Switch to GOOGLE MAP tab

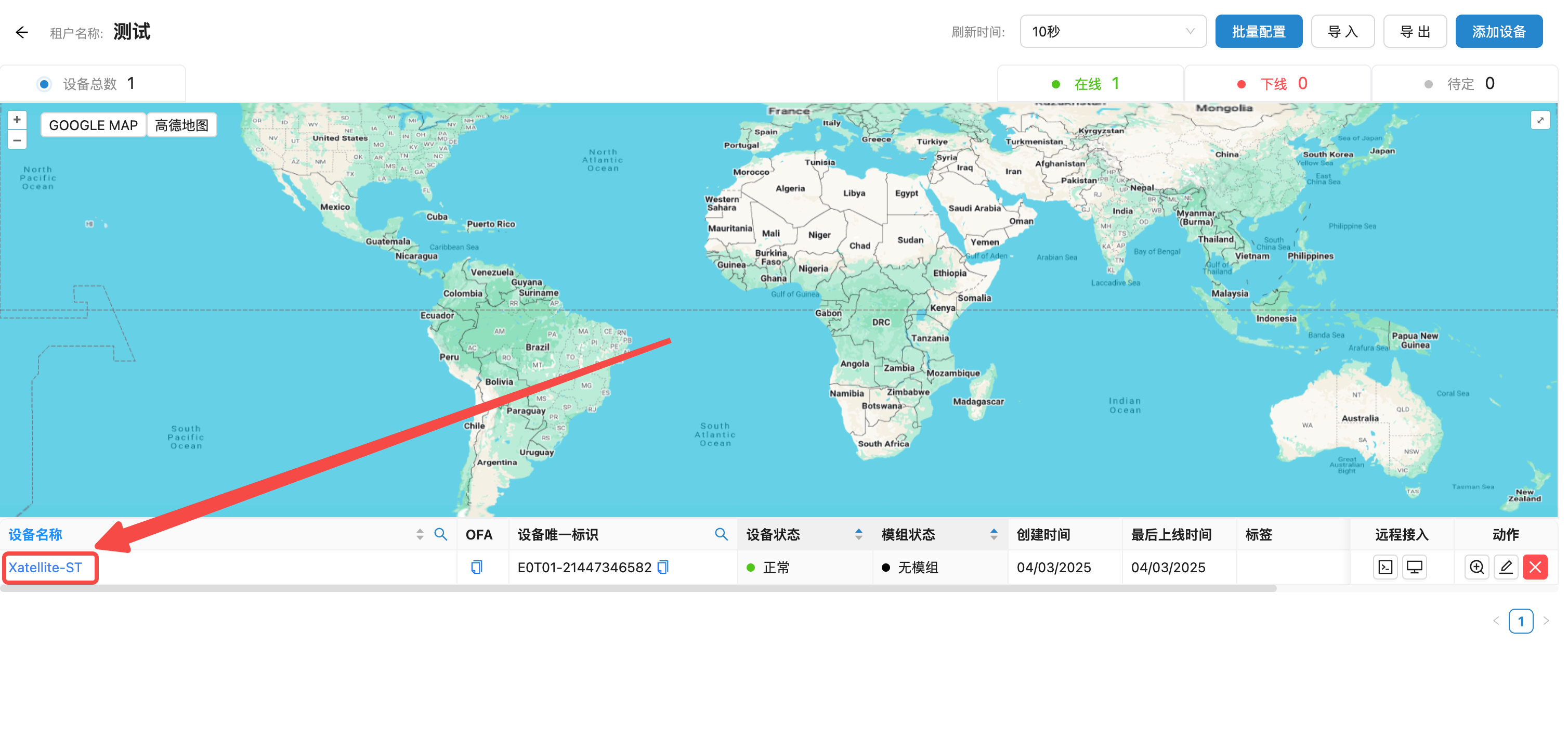(x=93, y=125)
